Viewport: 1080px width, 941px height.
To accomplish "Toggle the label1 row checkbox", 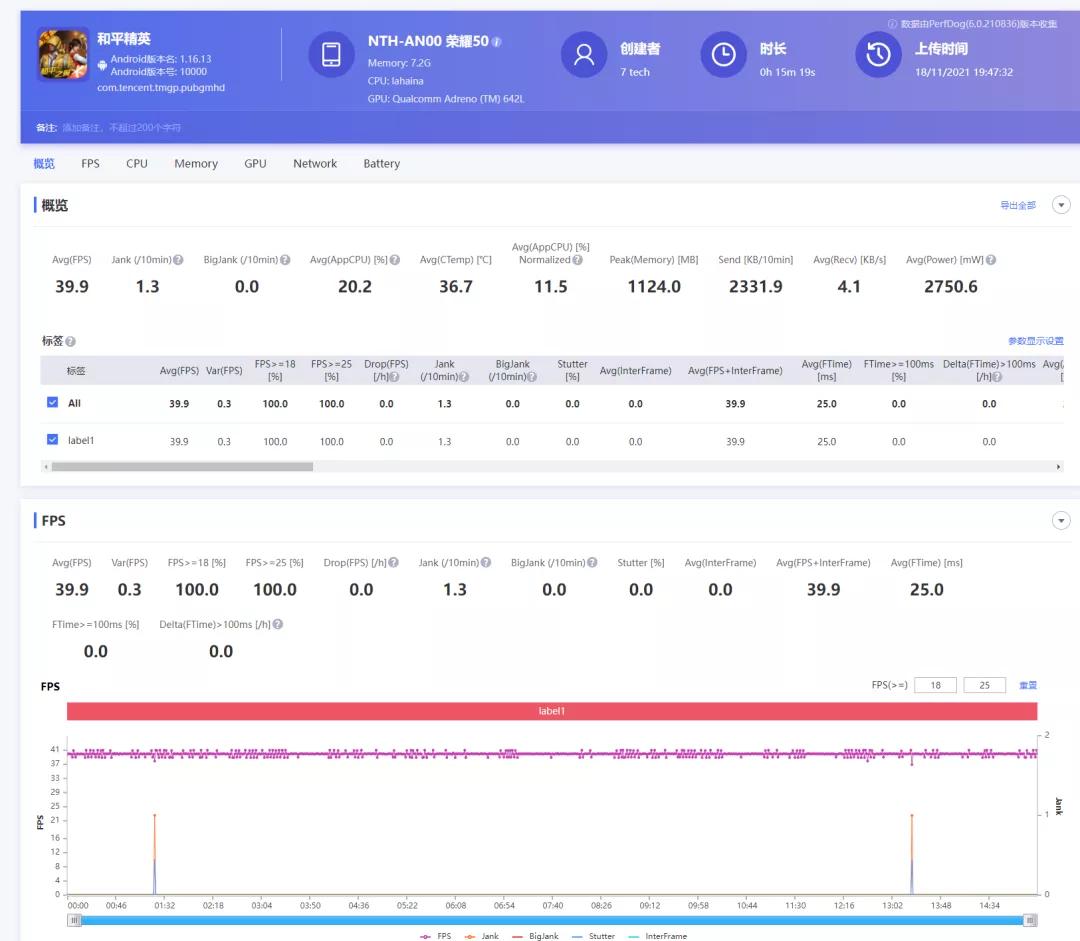I will 53,440.
